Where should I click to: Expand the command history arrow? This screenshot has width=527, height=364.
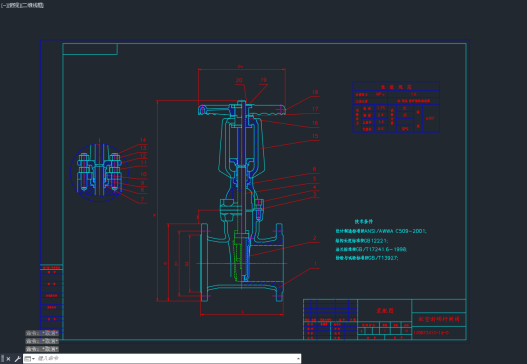tap(298, 359)
